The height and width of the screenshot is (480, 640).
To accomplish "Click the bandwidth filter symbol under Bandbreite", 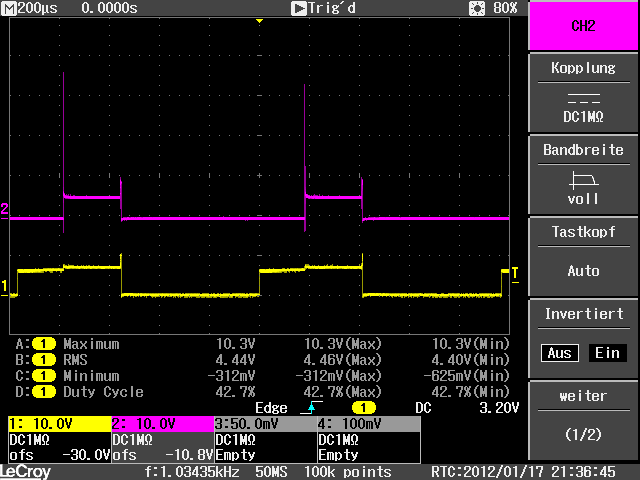I will pos(583,180).
